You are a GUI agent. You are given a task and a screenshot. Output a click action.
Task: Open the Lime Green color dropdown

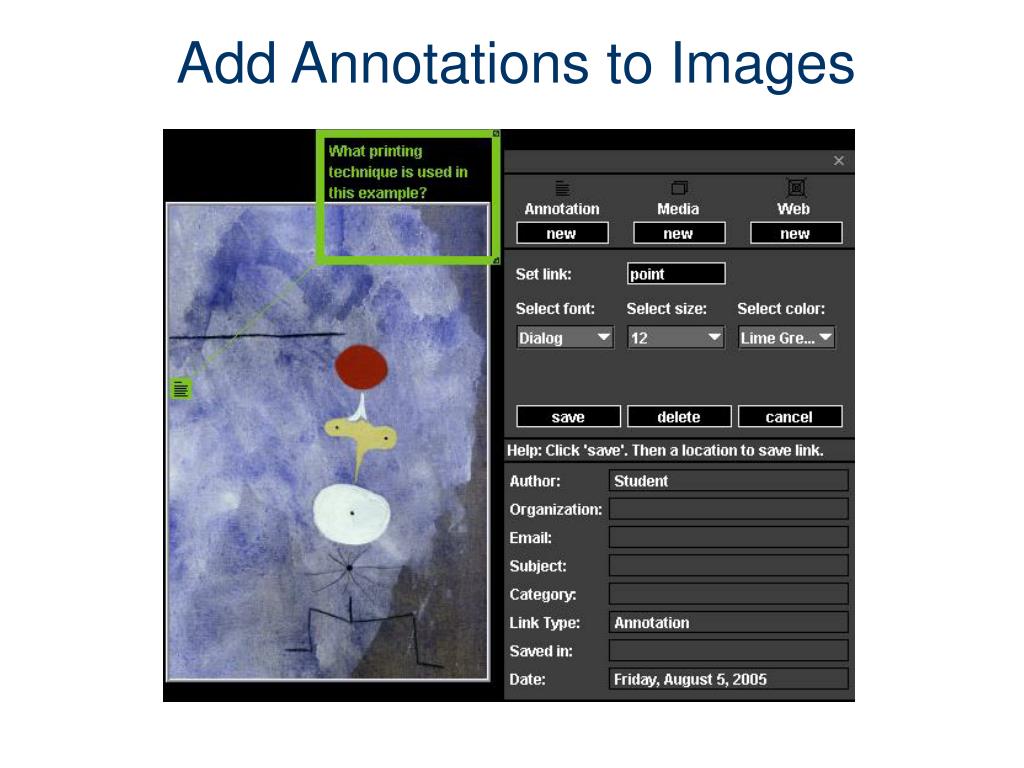pos(787,338)
